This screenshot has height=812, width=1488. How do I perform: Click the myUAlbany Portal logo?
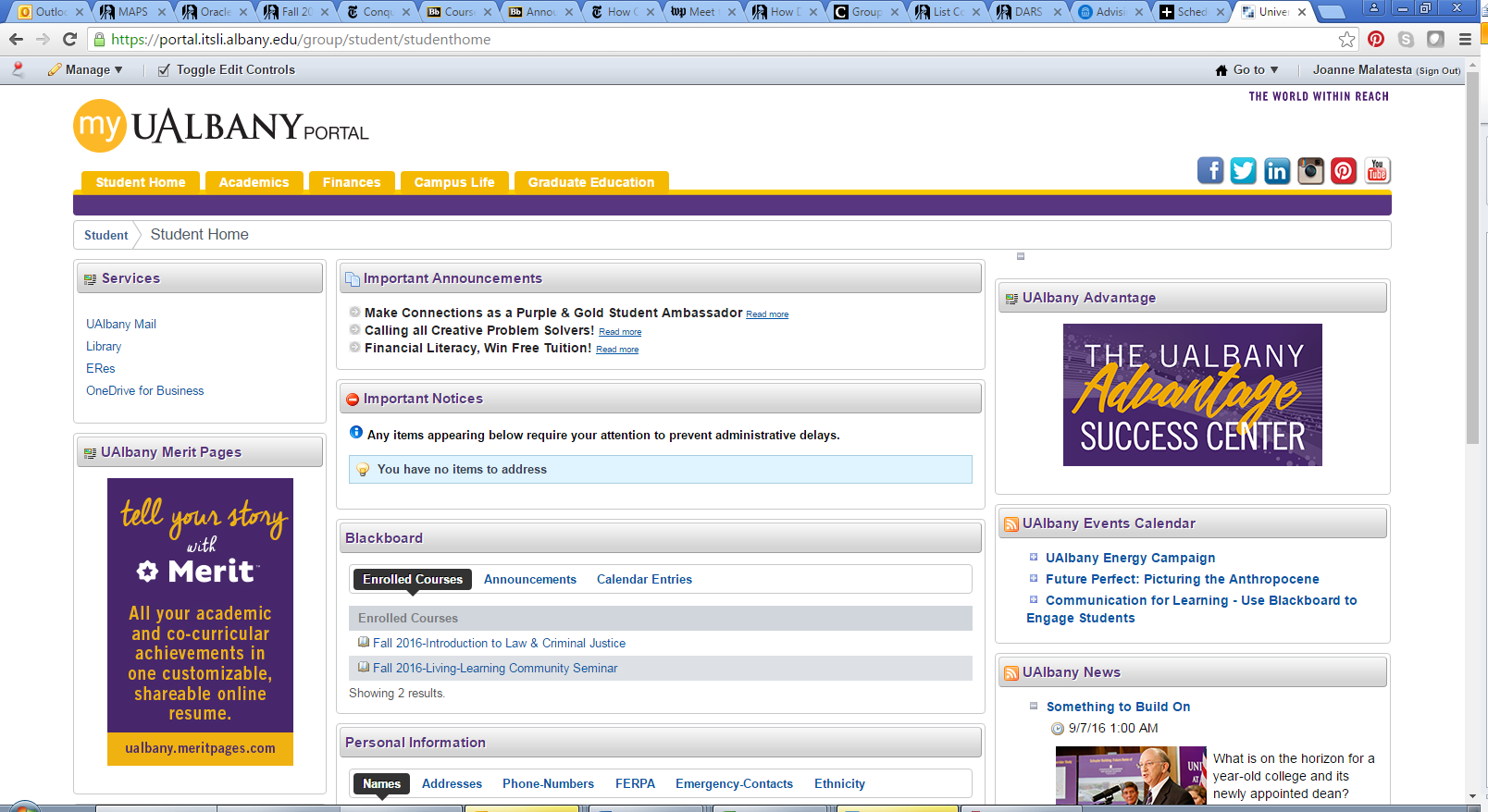pos(221,127)
